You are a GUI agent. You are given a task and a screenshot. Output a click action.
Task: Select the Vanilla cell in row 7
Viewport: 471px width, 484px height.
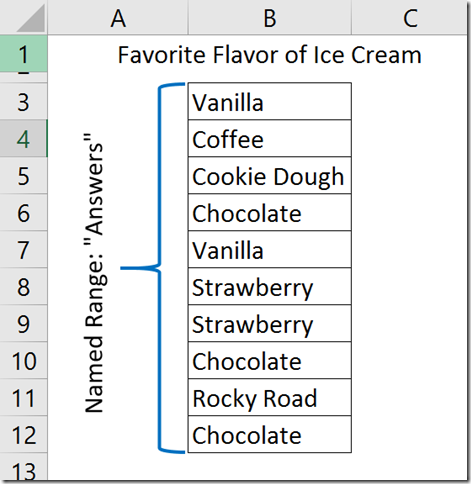pyautogui.click(x=270, y=249)
